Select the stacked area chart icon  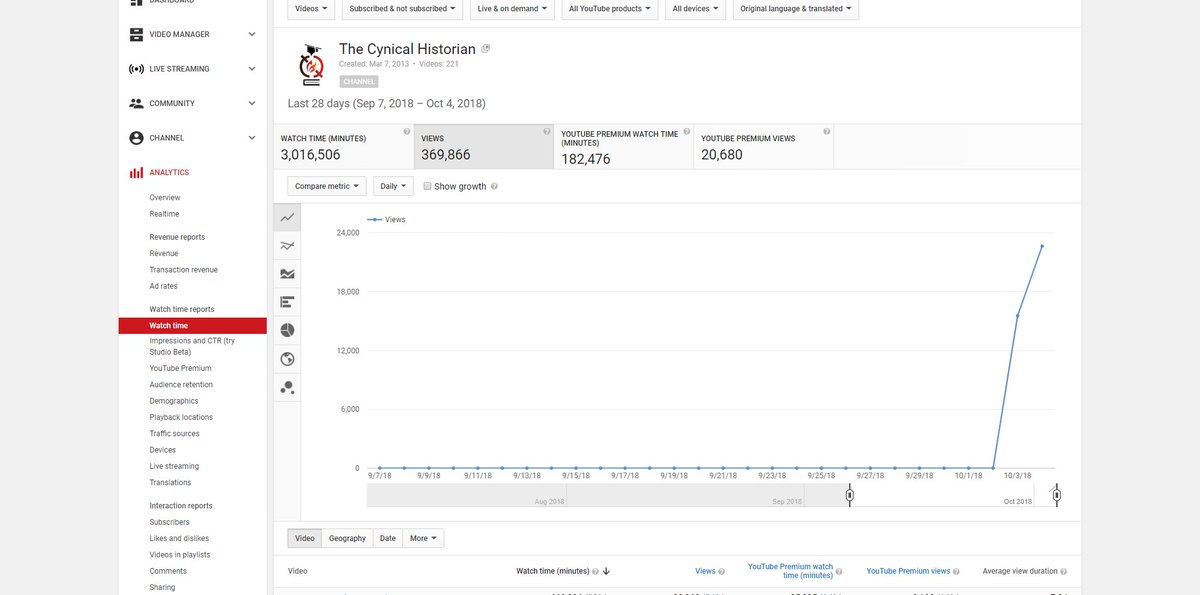[288, 273]
